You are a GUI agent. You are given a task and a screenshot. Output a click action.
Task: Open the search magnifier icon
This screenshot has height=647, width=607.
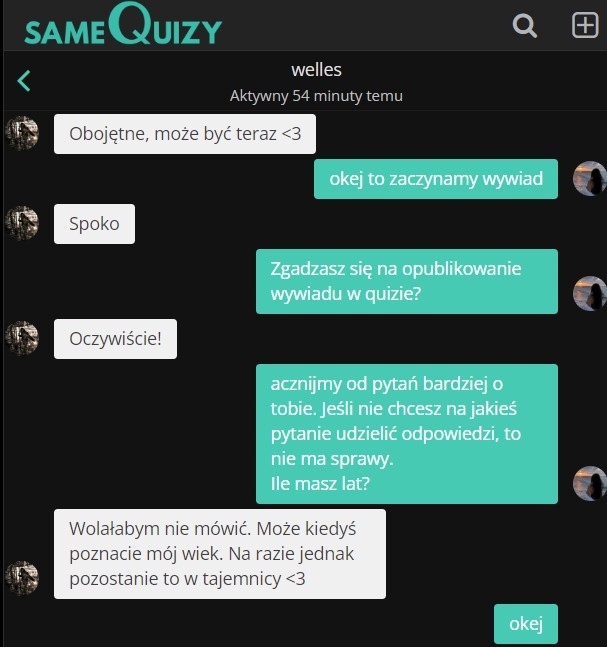(x=524, y=26)
